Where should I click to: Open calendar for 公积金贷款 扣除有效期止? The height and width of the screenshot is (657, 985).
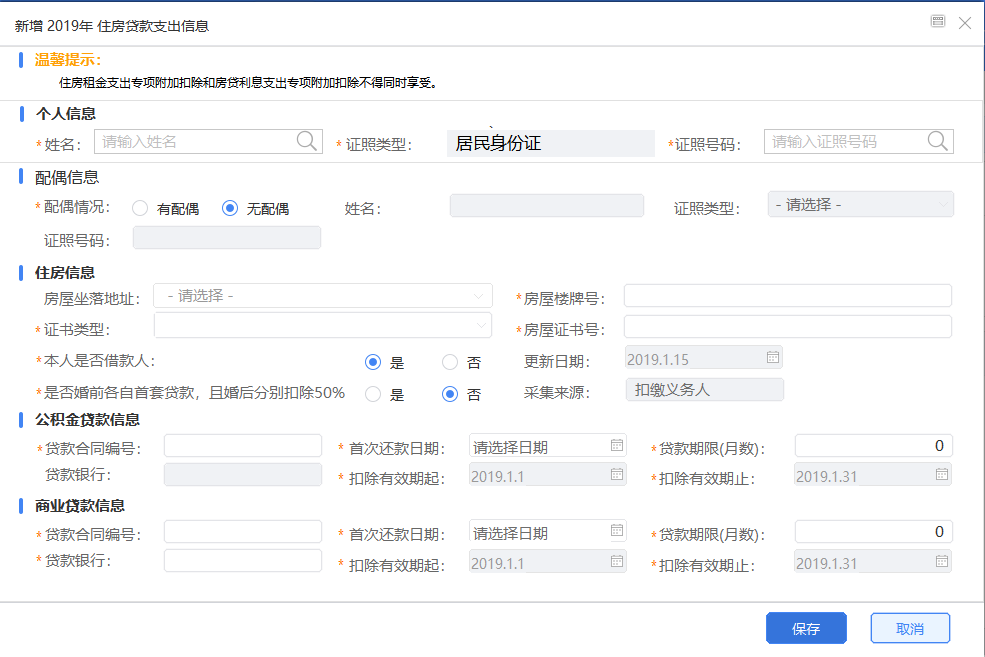[942, 474]
